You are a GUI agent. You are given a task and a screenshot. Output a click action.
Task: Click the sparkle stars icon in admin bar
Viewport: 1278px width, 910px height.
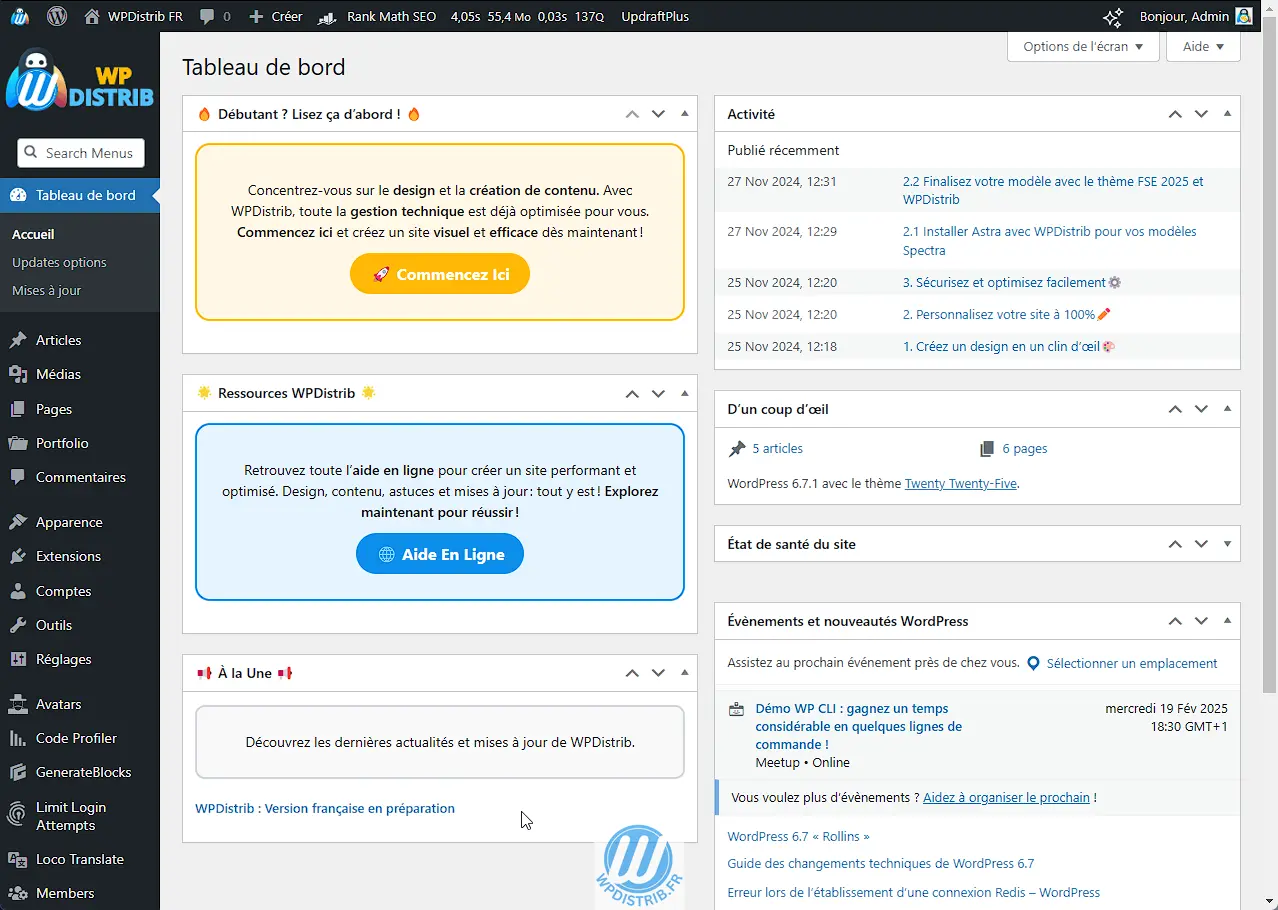1112,16
